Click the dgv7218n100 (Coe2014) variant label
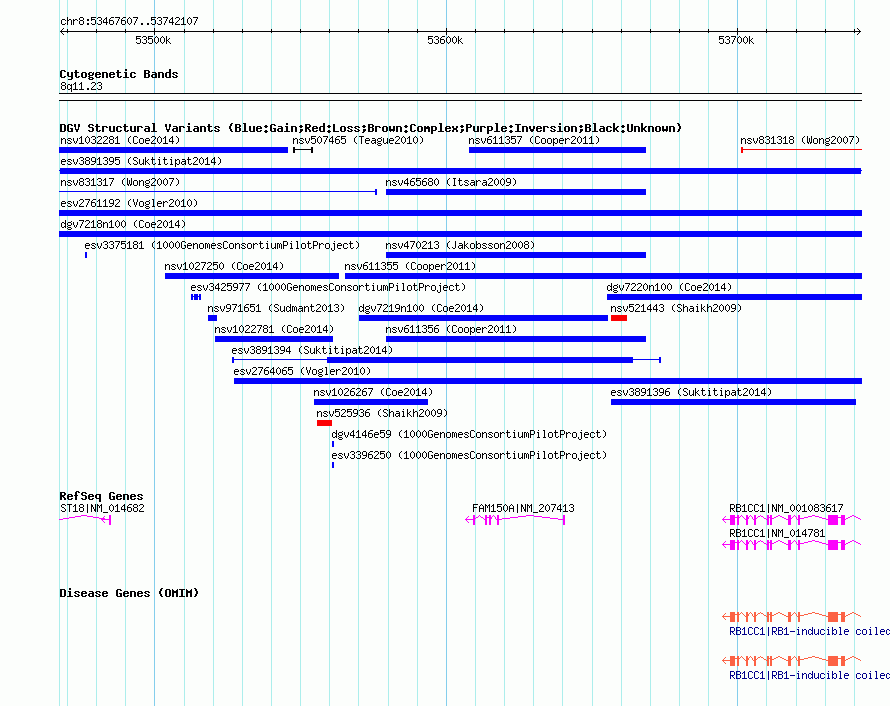The height and width of the screenshot is (706, 890). (123, 224)
